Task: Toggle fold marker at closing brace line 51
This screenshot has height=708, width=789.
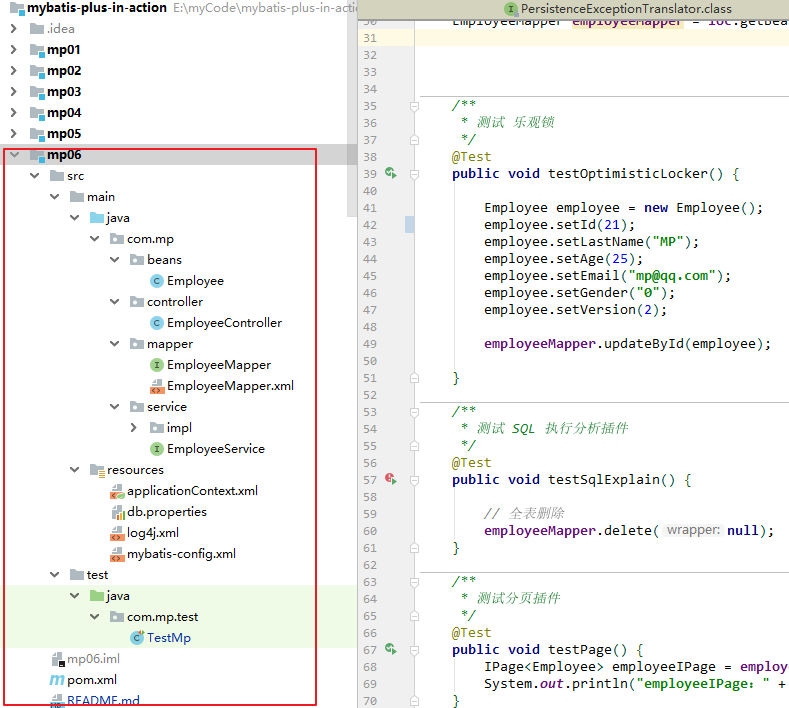Action: 414,378
